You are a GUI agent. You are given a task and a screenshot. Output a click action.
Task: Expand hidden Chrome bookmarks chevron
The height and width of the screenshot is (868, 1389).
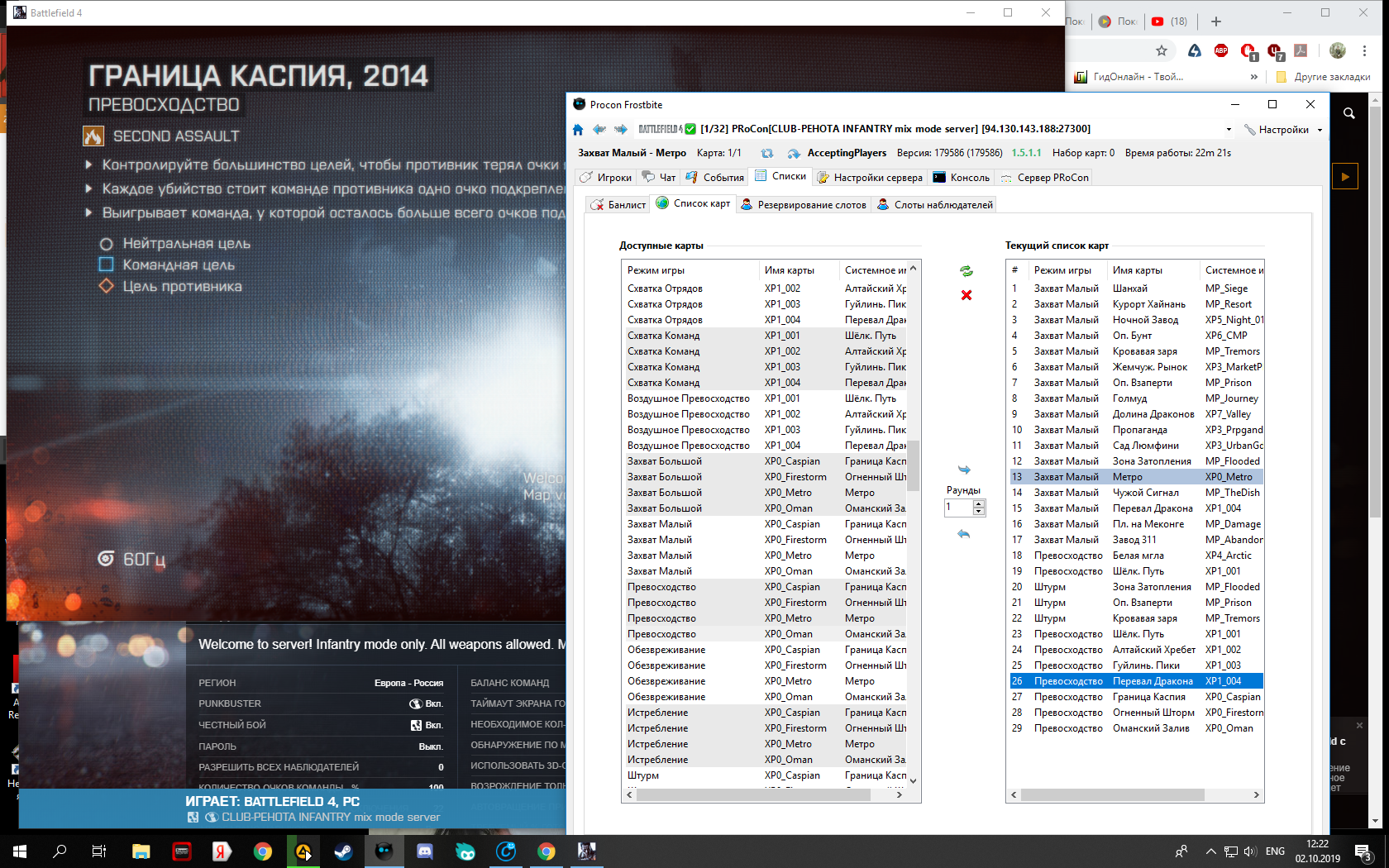[x=1254, y=77]
